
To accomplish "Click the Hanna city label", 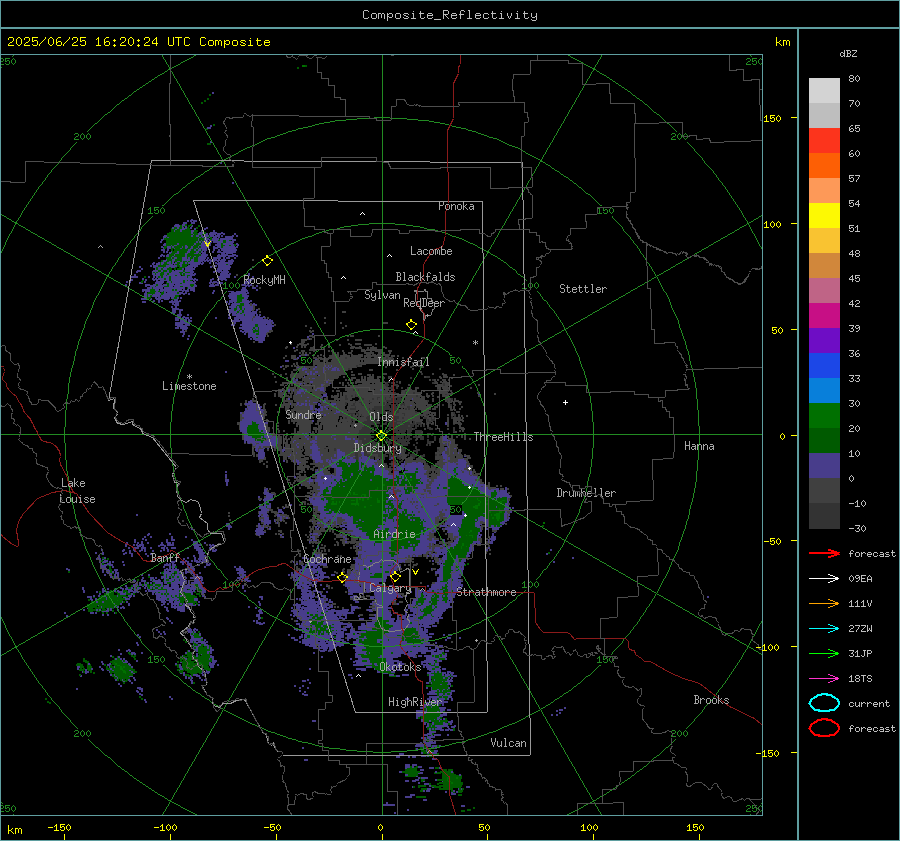I will click(699, 446).
